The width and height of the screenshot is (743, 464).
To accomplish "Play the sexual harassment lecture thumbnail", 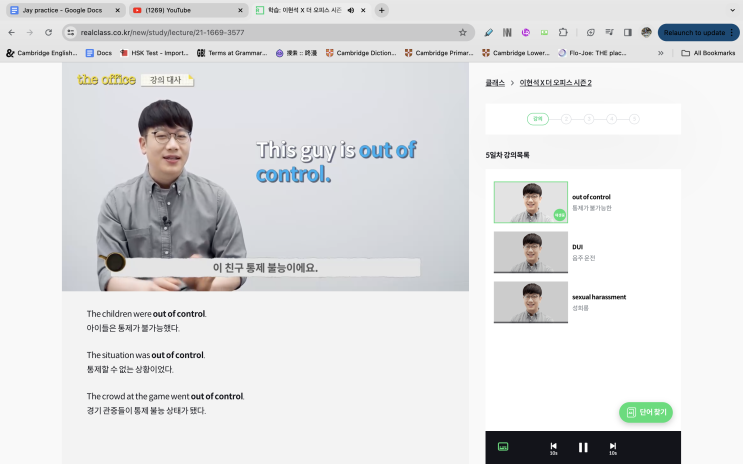I will coord(531,302).
